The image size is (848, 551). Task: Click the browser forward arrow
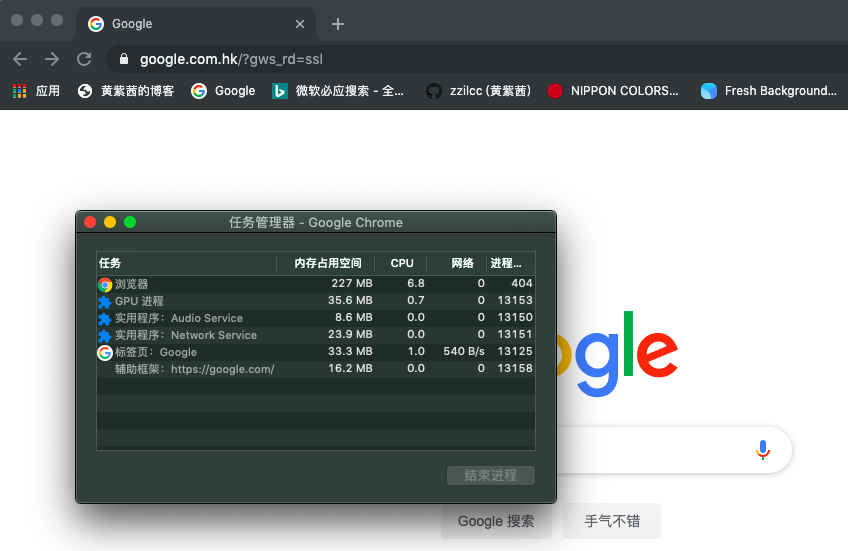52,59
